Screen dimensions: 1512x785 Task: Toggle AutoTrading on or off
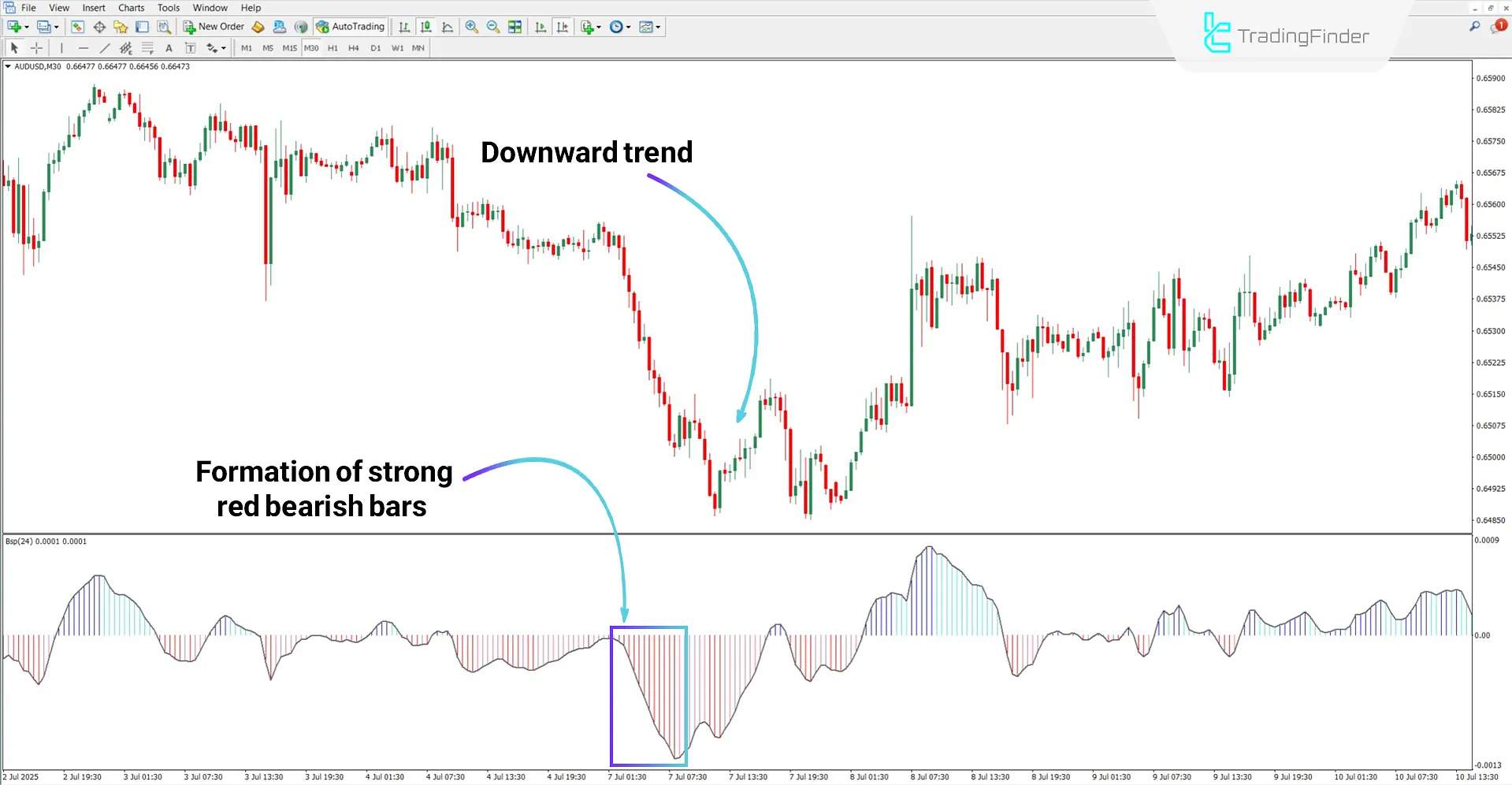point(351,26)
